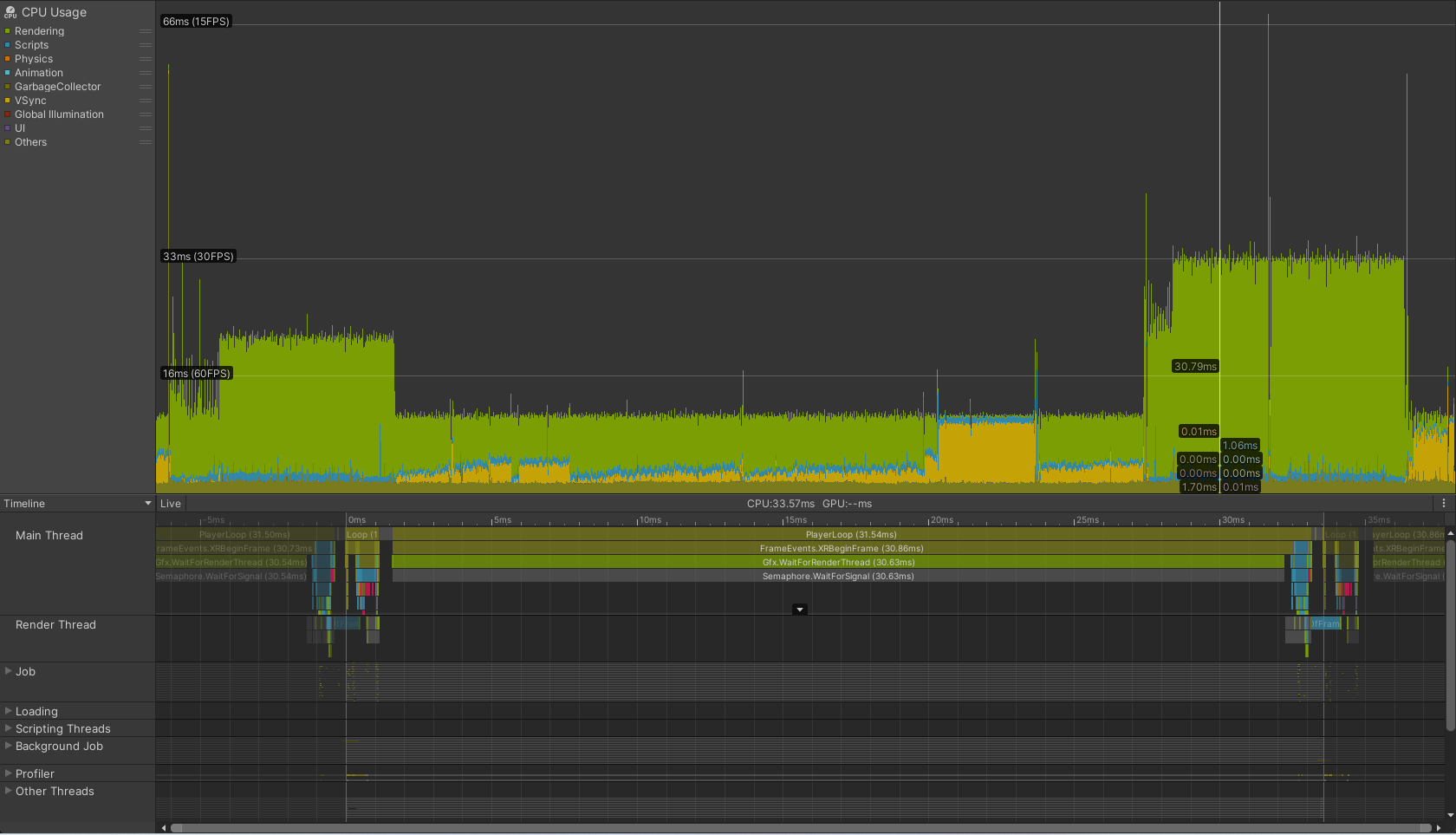Click the reorder handle beside Global Illumination
This screenshot has height=835, width=1456.
(x=146, y=114)
